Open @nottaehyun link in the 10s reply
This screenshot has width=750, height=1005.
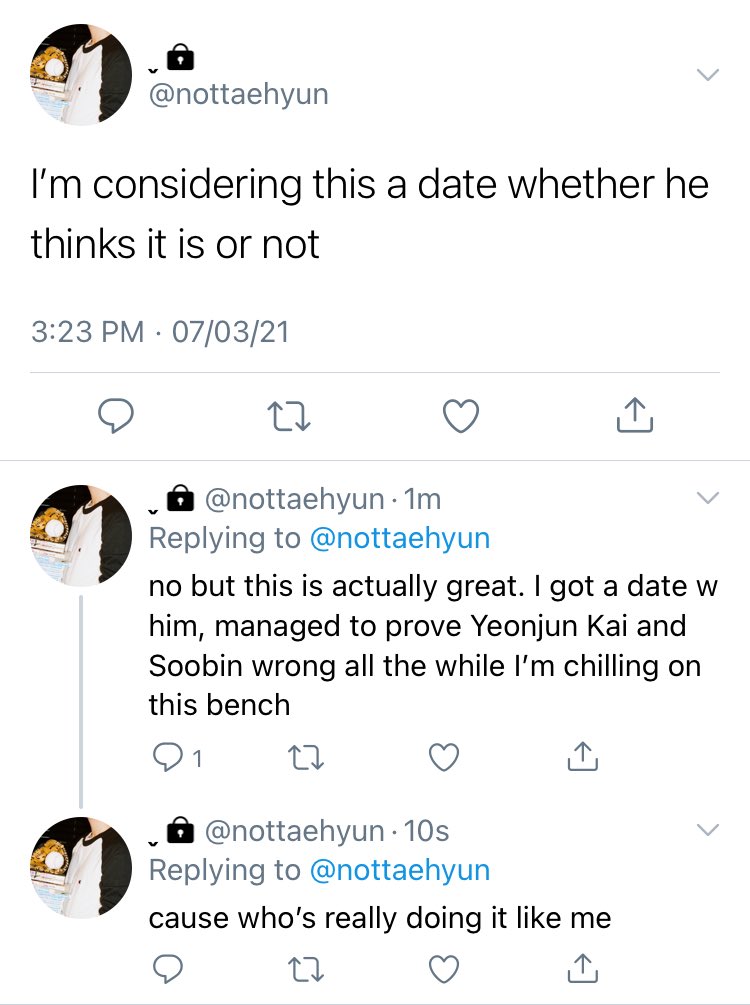[x=399, y=870]
